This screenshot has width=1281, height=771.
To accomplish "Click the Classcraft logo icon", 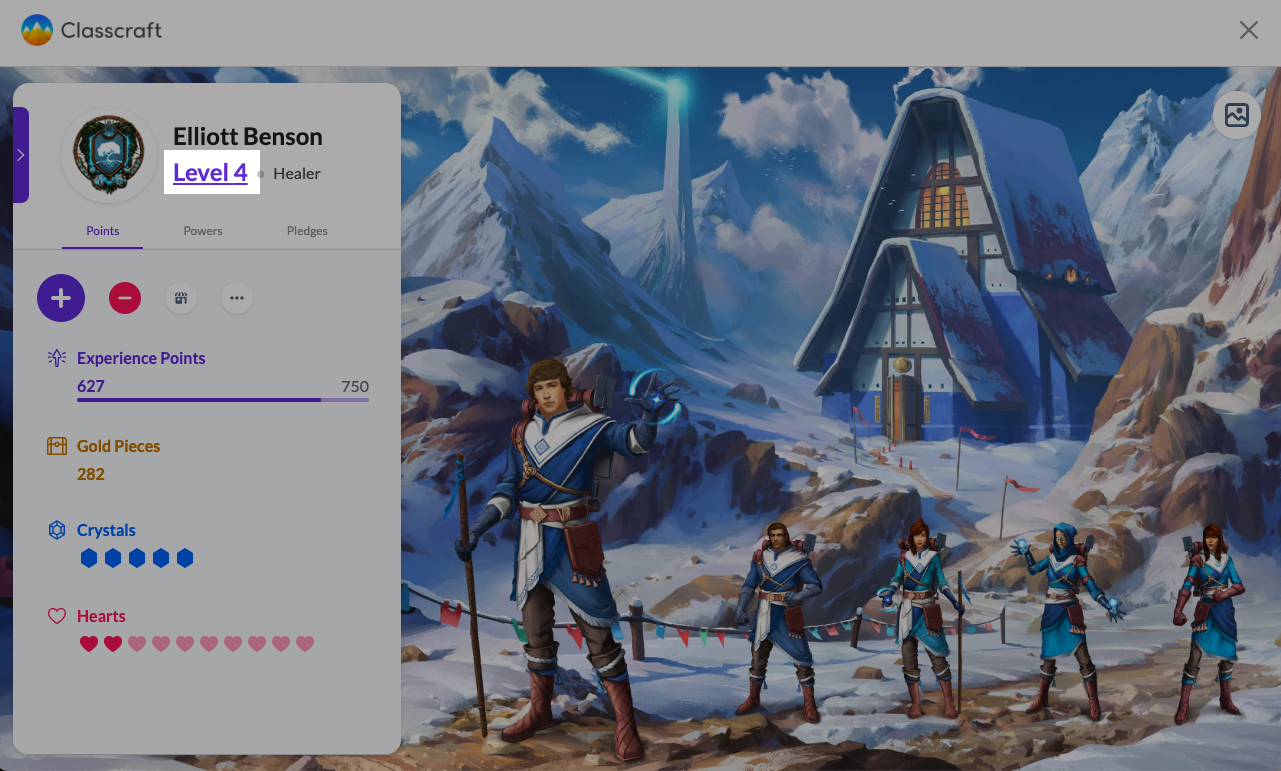I will [37, 30].
